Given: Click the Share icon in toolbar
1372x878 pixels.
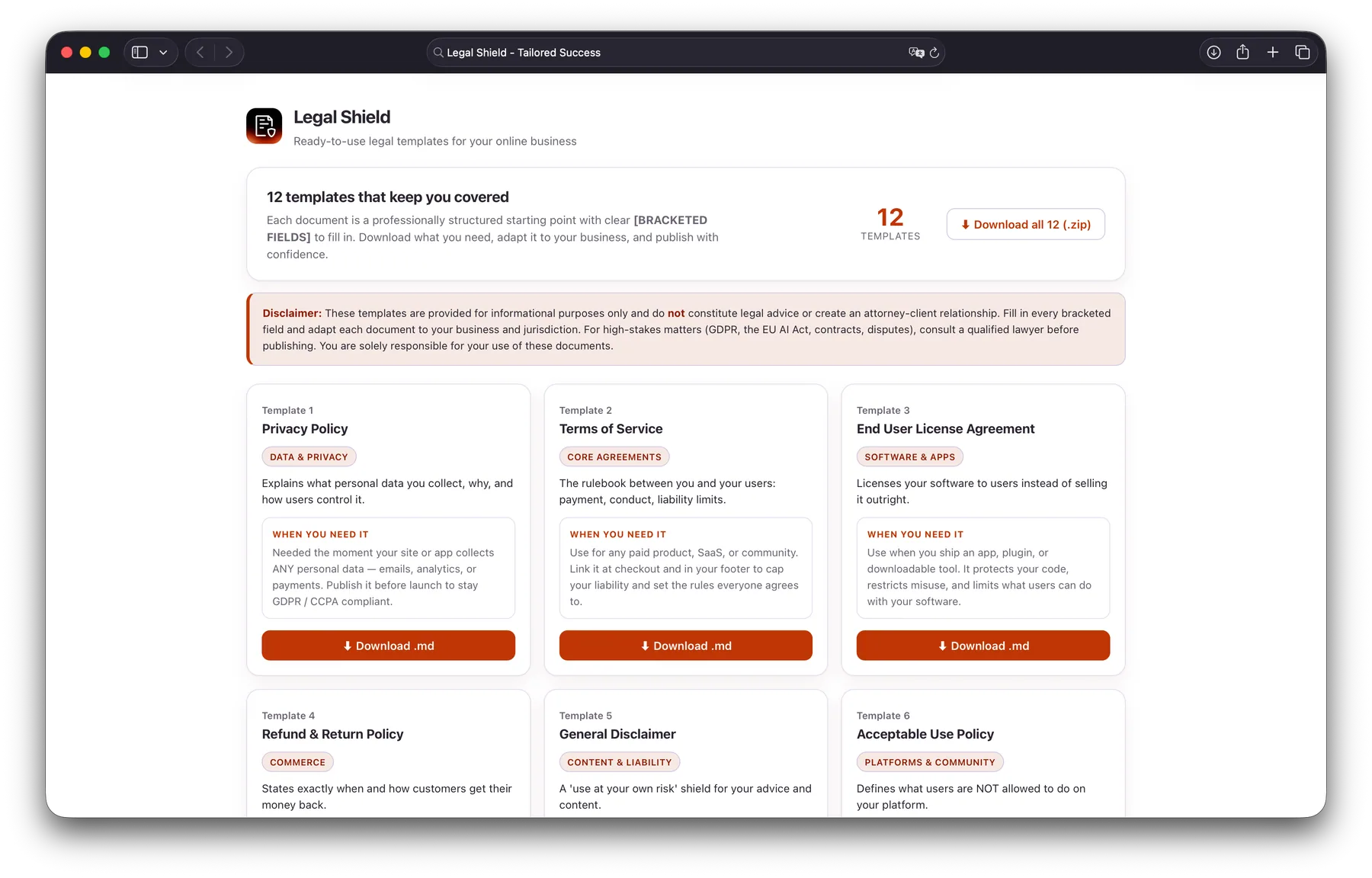Looking at the screenshot, I should click(x=1243, y=53).
